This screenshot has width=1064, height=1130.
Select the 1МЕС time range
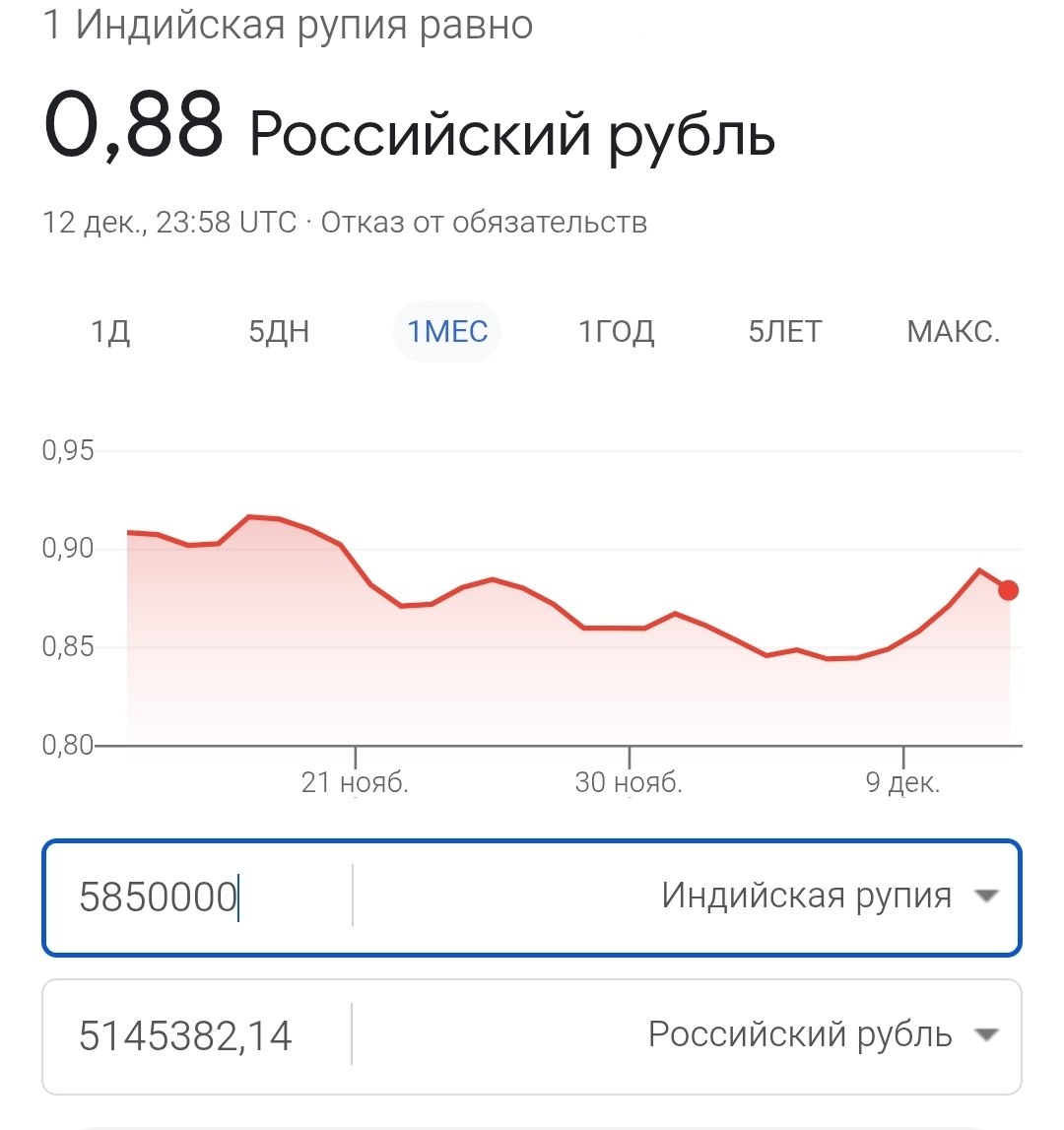pos(447,332)
